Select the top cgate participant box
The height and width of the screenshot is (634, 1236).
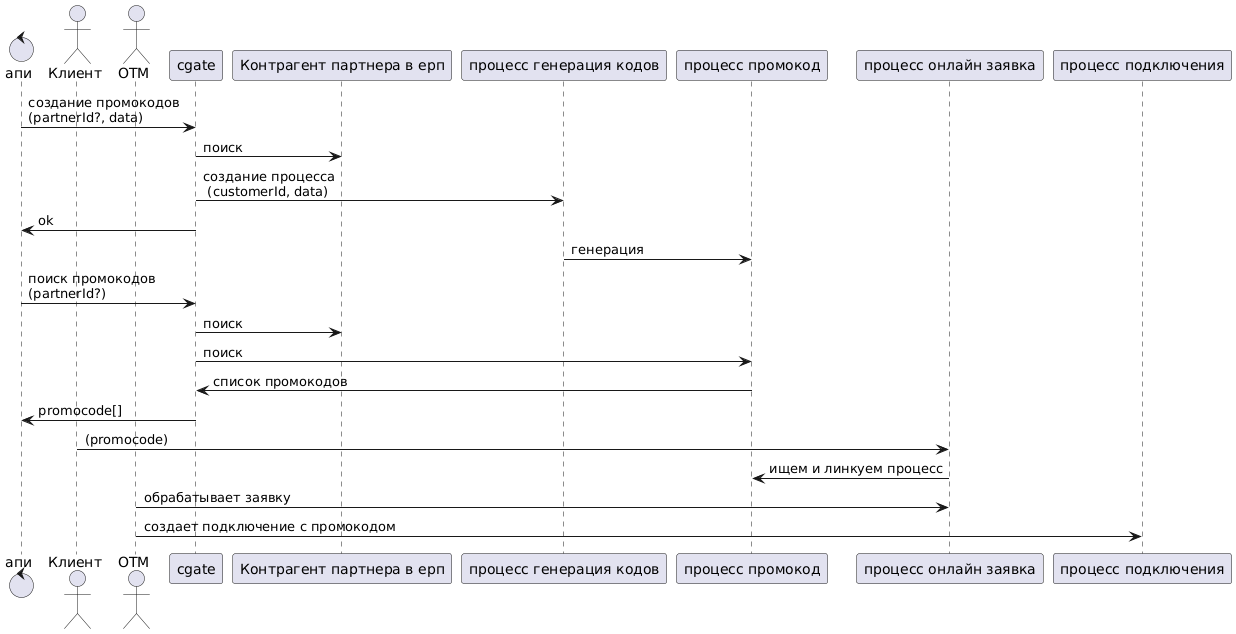[196, 65]
